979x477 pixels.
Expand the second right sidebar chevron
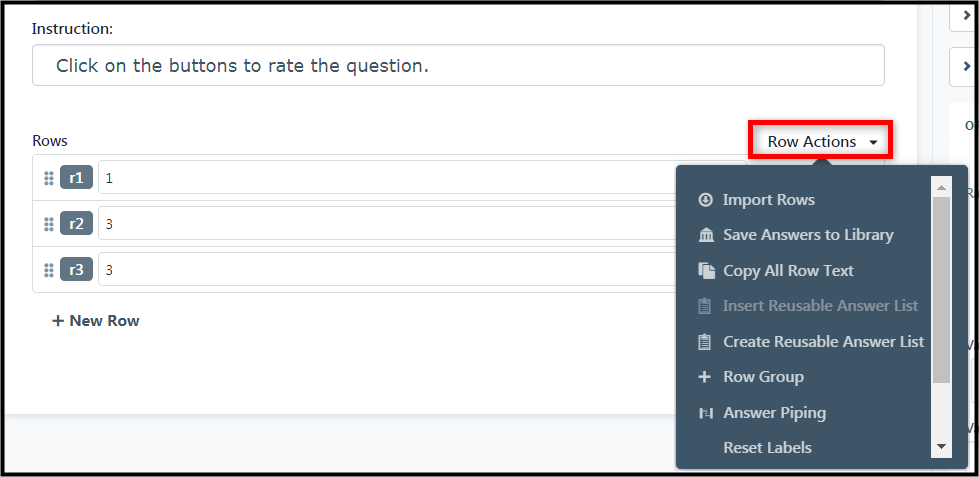pyautogui.click(x=966, y=66)
